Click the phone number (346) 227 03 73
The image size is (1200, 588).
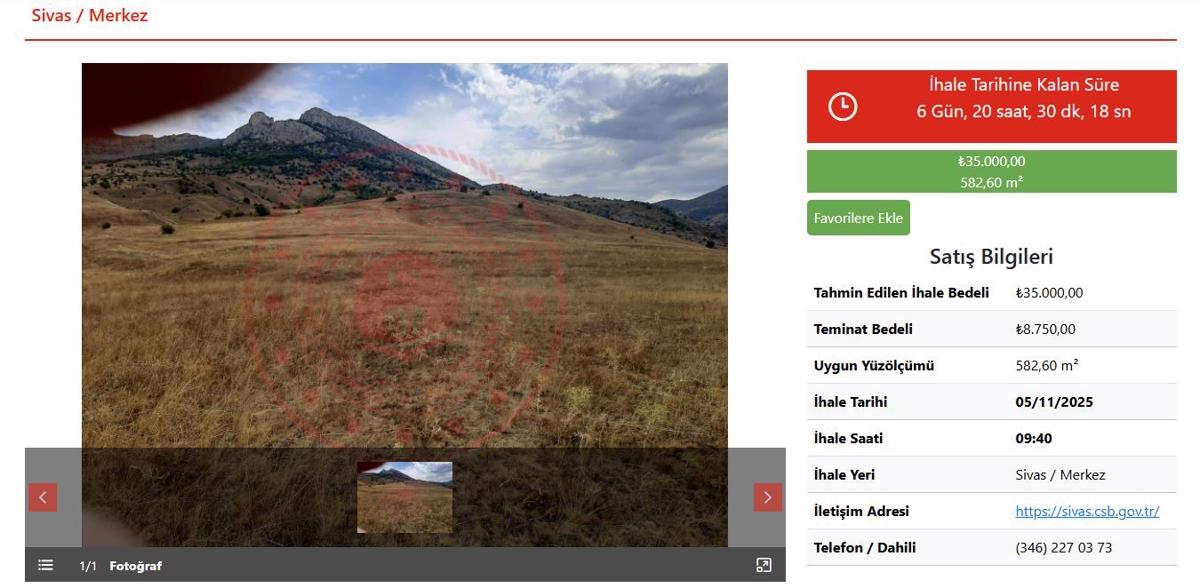(1063, 547)
